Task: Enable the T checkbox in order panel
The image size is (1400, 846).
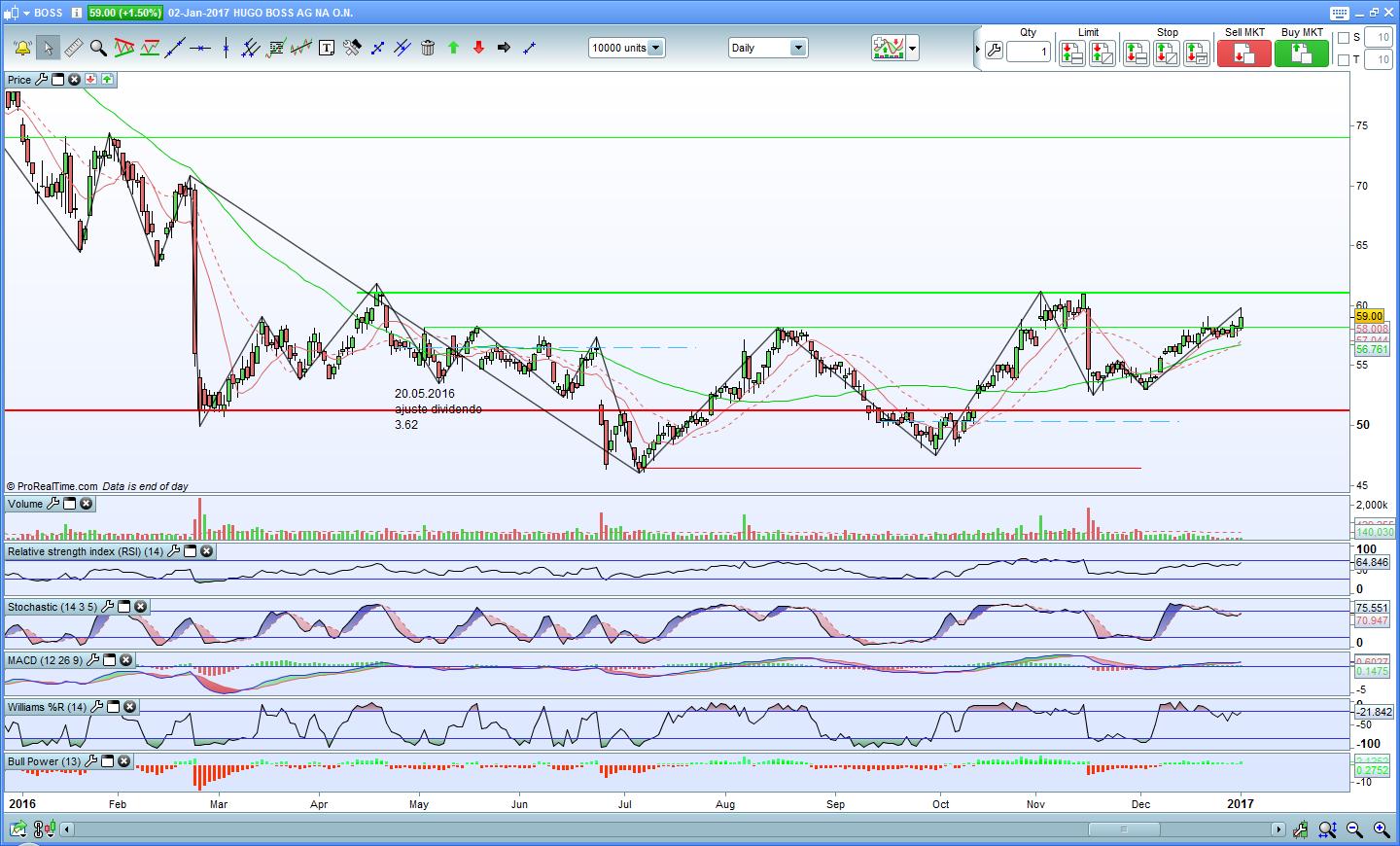Action: click(x=1344, y=60)
